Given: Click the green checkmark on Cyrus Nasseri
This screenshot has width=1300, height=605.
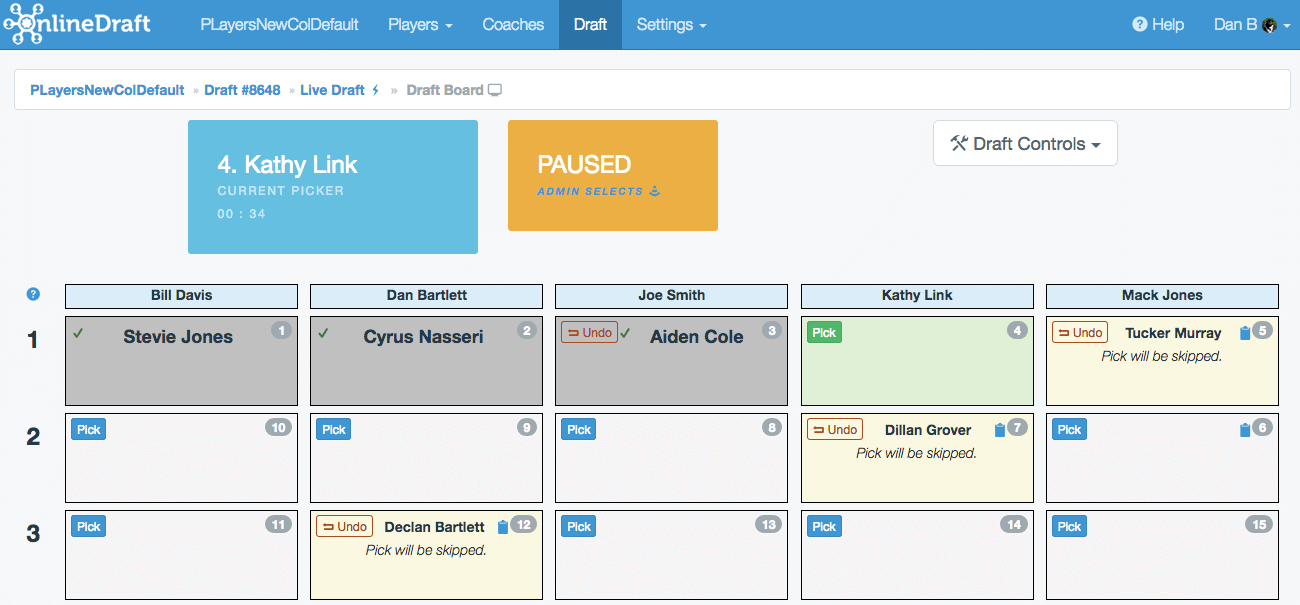Looking at the screenshot, I should 323,333.
